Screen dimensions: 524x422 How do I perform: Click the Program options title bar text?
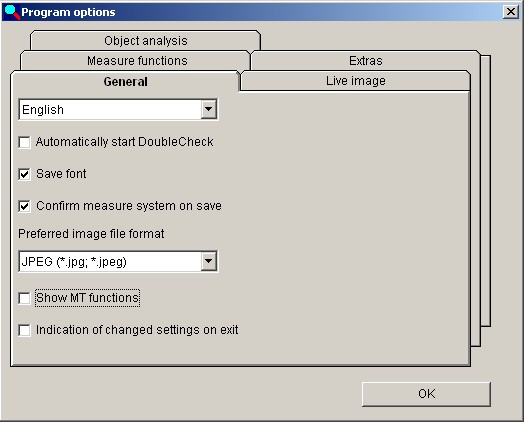click(68, 12)
